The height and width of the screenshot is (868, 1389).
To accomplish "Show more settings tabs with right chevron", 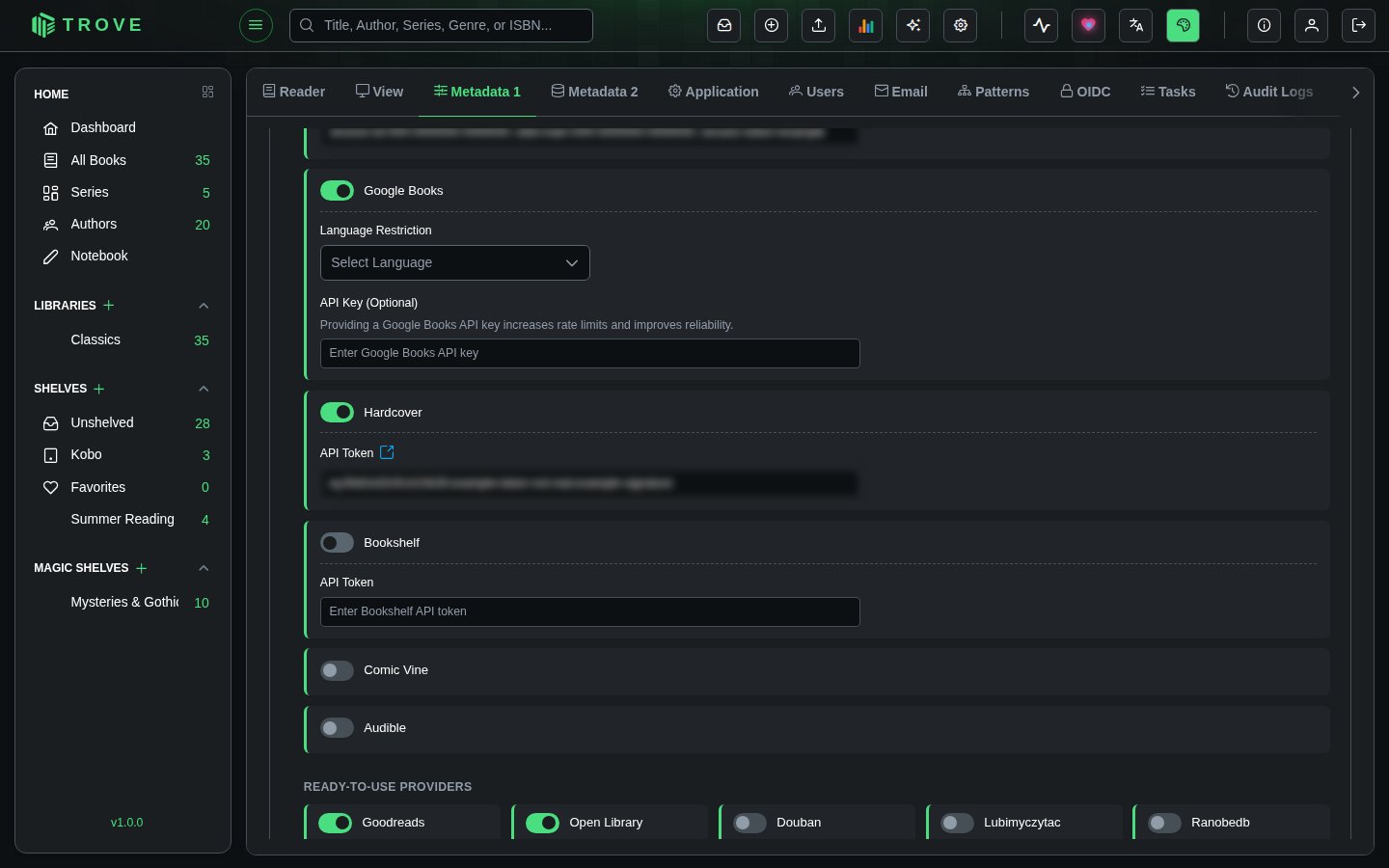I will pos(1355,93).
